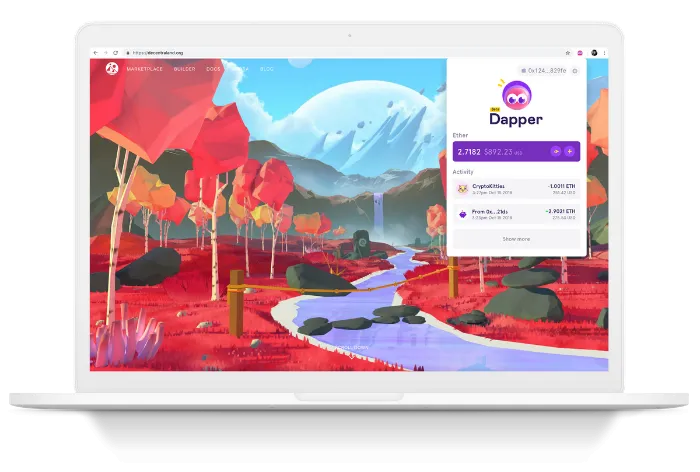Screen dimensions: 700x472
Task: Click the browser forward arrow
Action: pyautogui.click(x=106, y=53)
